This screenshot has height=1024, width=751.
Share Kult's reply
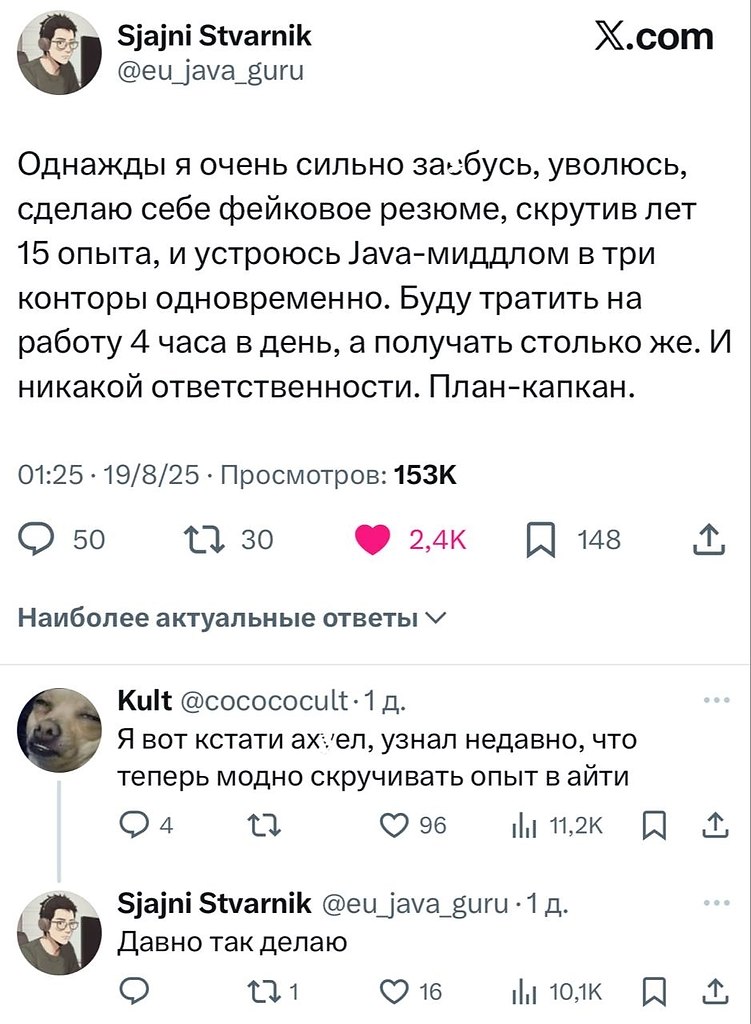pyautogui.click(x=716, y=825)
